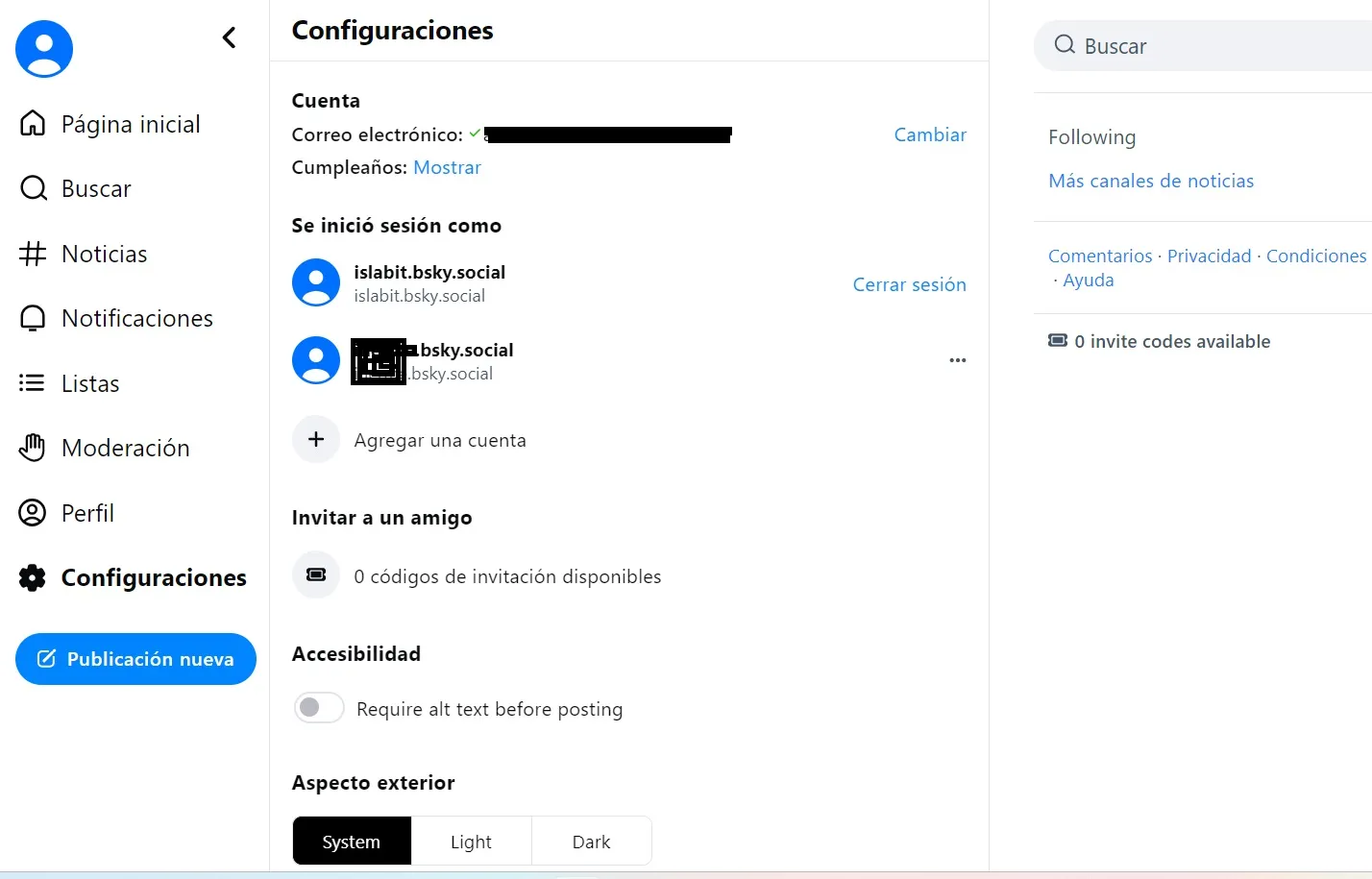This screenshot has height=879, width=1372.
Task: Click the plus icon to add an account
Action: point(316,439)
